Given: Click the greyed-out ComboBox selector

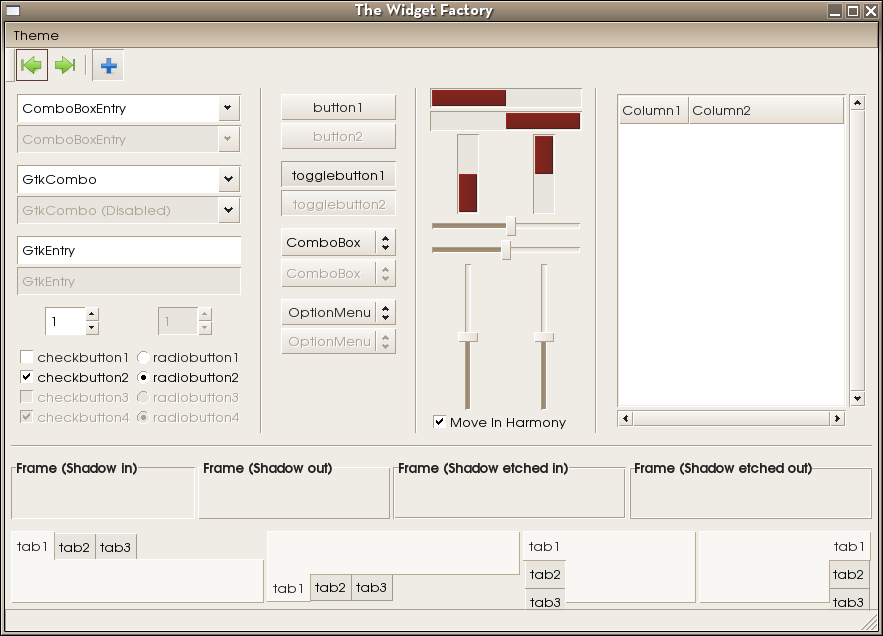Looking at the screenshot, I should 338,273.
